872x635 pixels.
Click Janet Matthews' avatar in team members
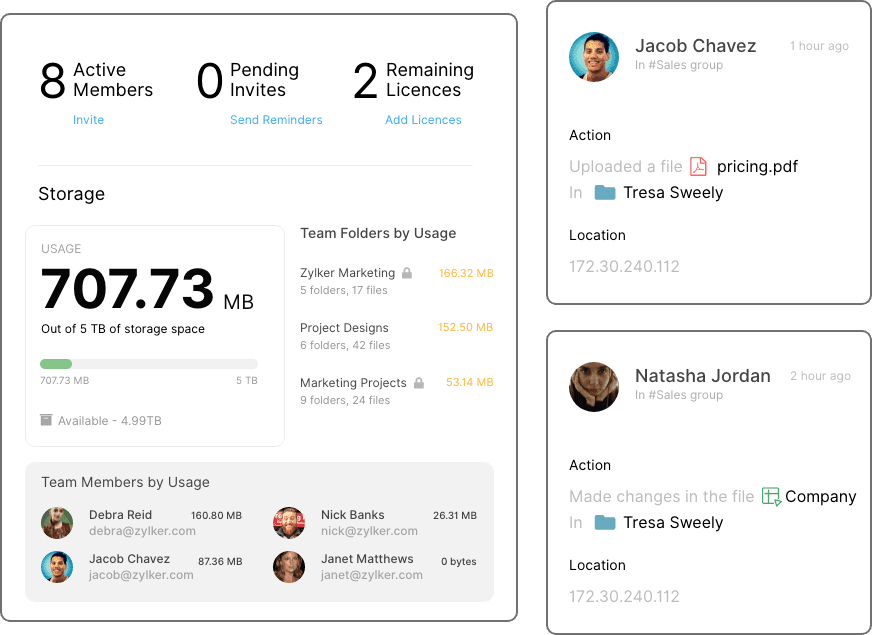(289, 567)
